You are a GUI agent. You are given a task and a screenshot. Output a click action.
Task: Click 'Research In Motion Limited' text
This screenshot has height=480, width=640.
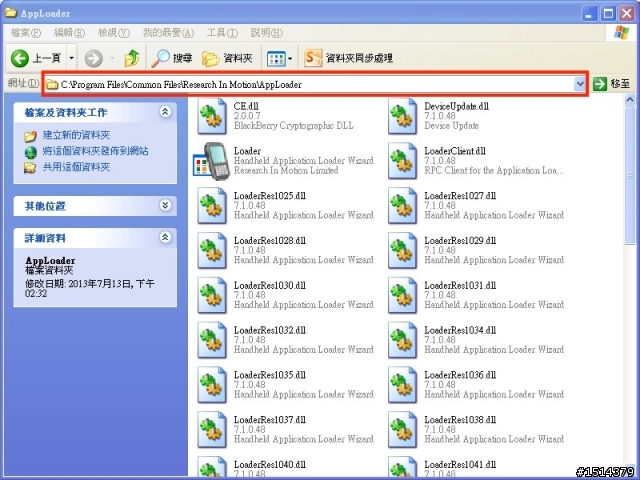[286, 171]
